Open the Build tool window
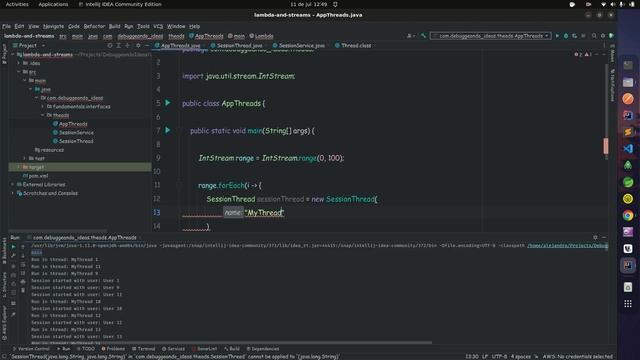 tap(232, 349)
